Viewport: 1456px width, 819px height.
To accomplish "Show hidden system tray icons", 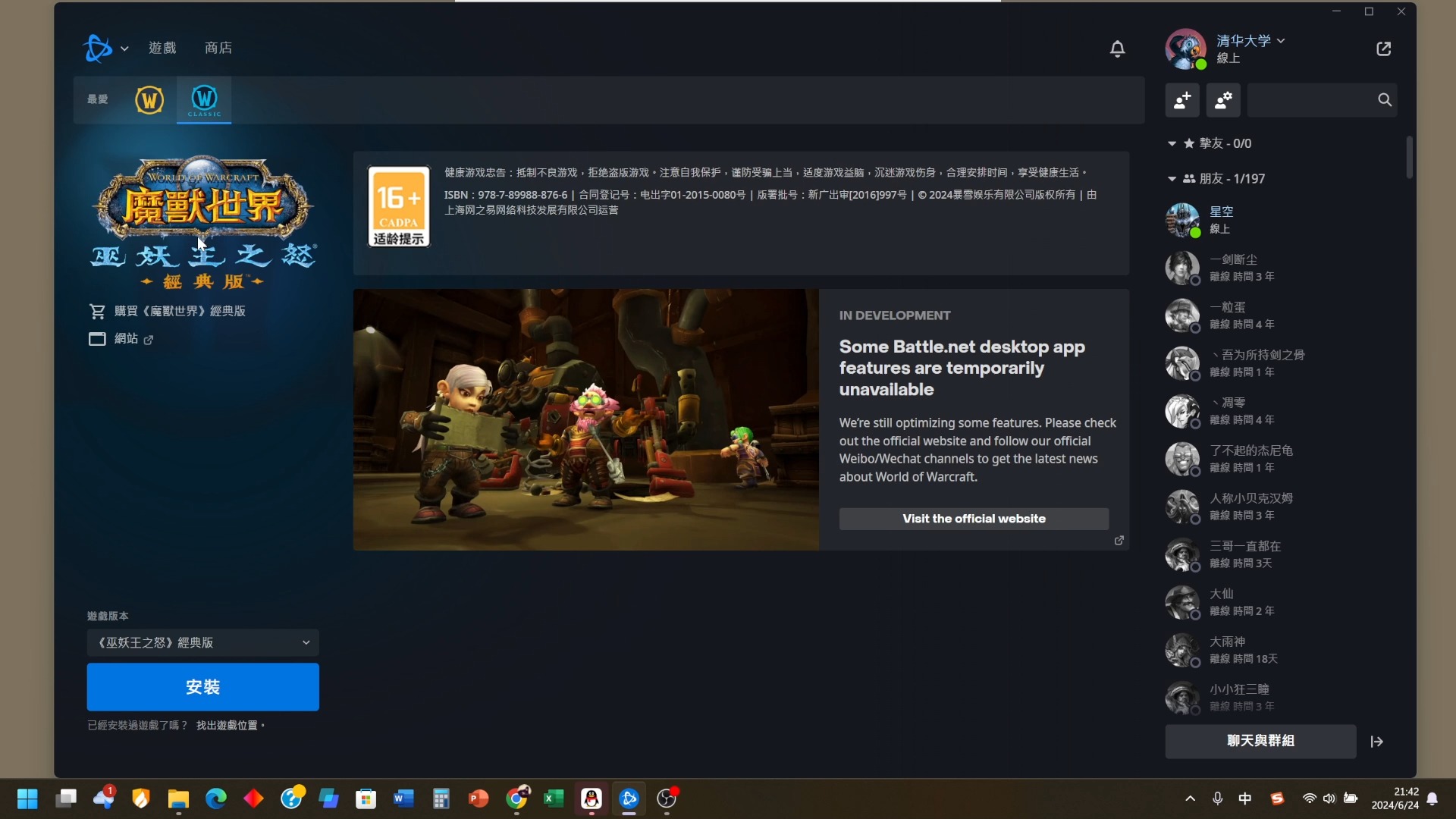I will tap(1190, 799).
